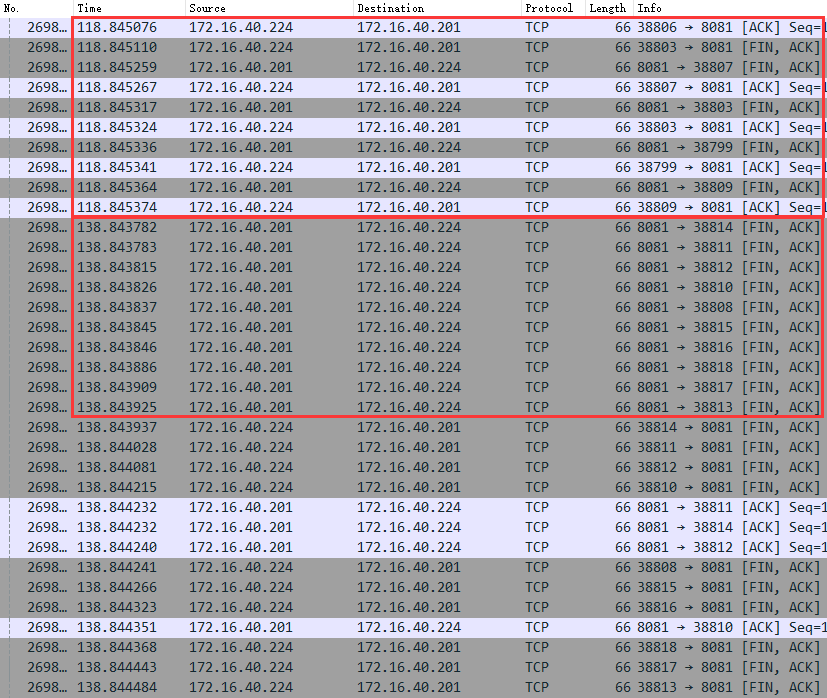Sort by the Source column header
Image resolution: width=827 pixels, height=698 pixels.
268,8
